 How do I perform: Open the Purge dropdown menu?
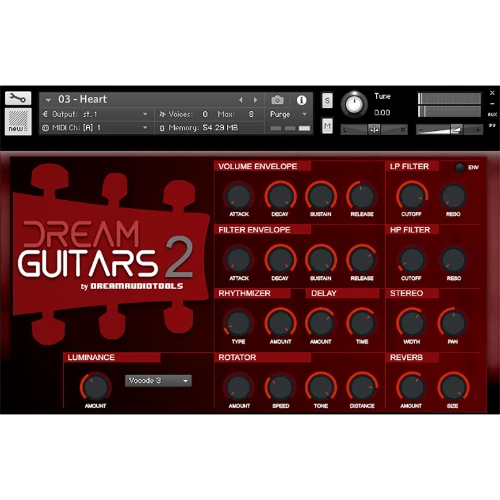(x=288, y=114)
